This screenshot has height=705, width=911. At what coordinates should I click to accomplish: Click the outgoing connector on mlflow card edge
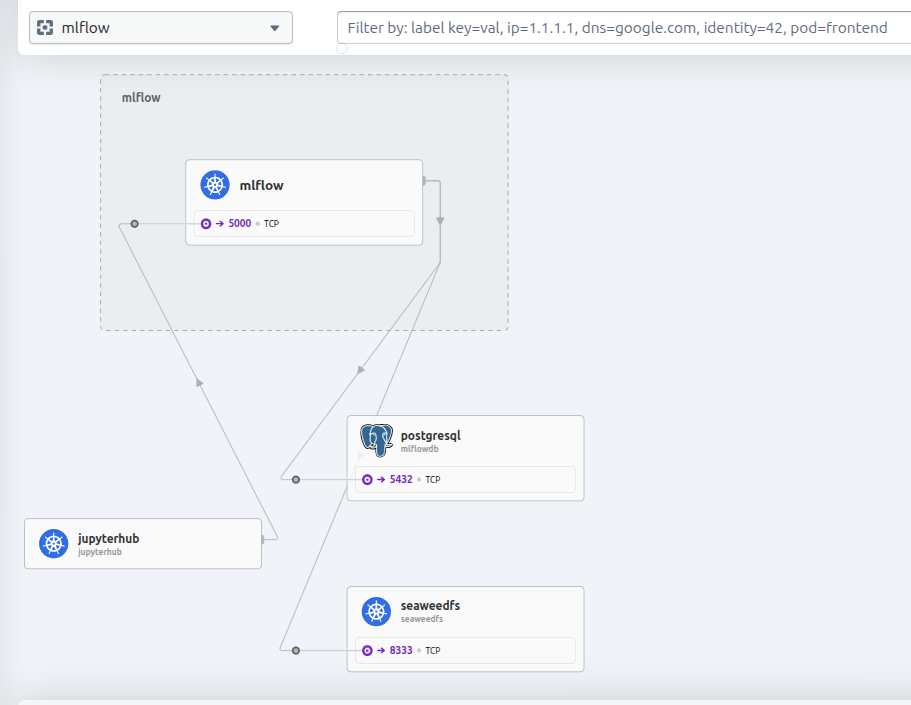pyautogui.click(x=424, y=181)
